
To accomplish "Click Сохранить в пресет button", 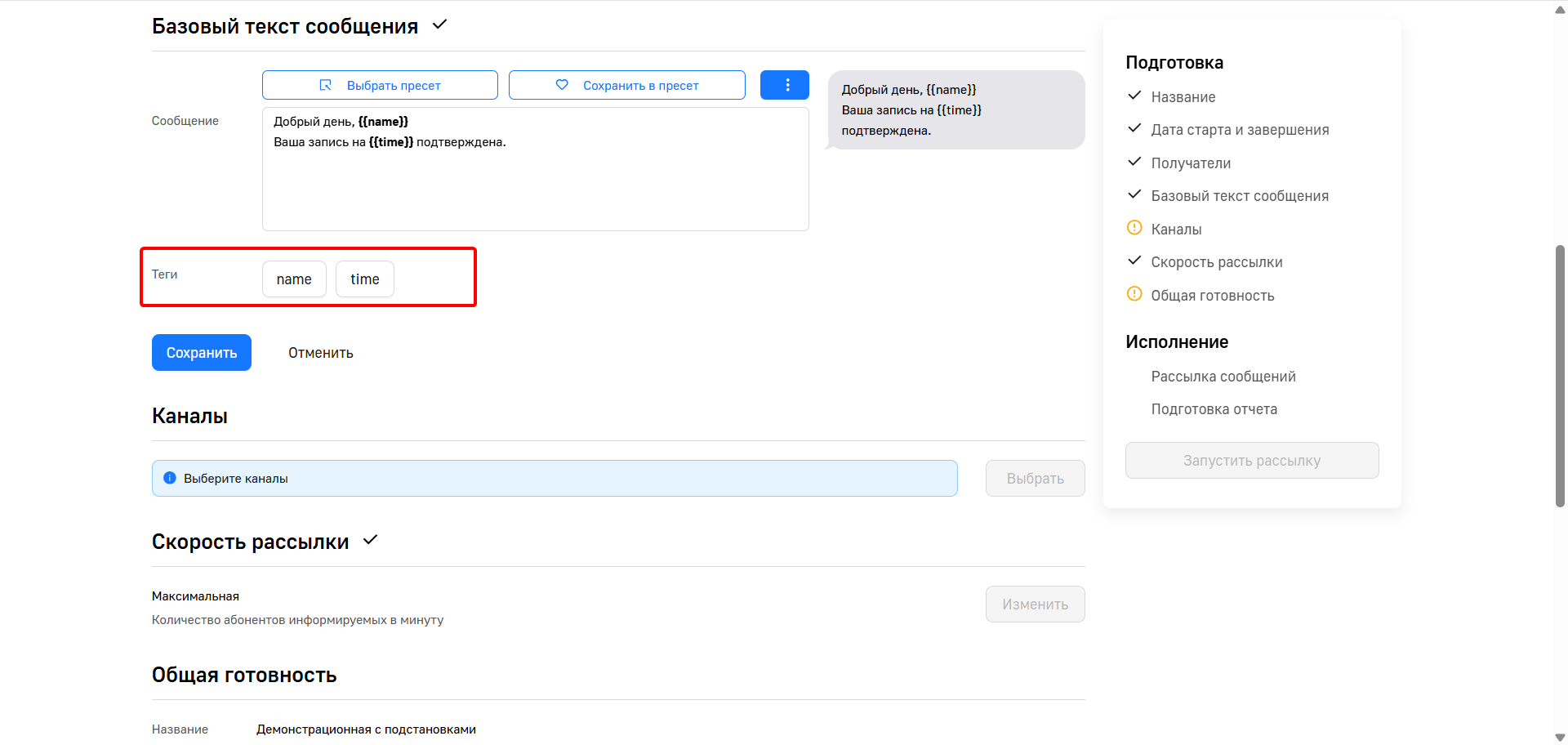I will pos(626,85).
